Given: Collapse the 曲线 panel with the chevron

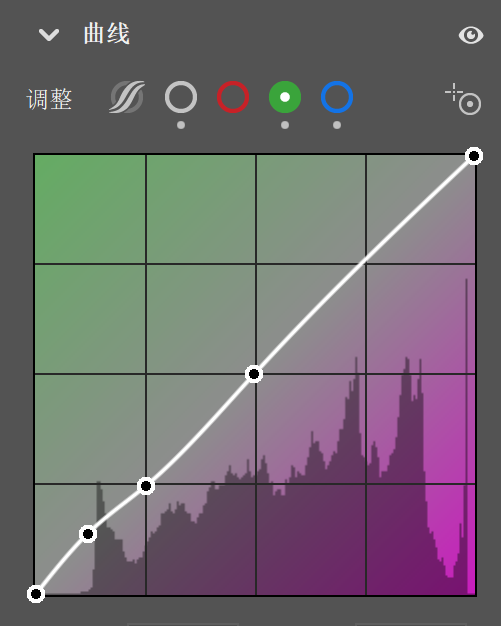Looking at the screenshot, I should point(49,35).
